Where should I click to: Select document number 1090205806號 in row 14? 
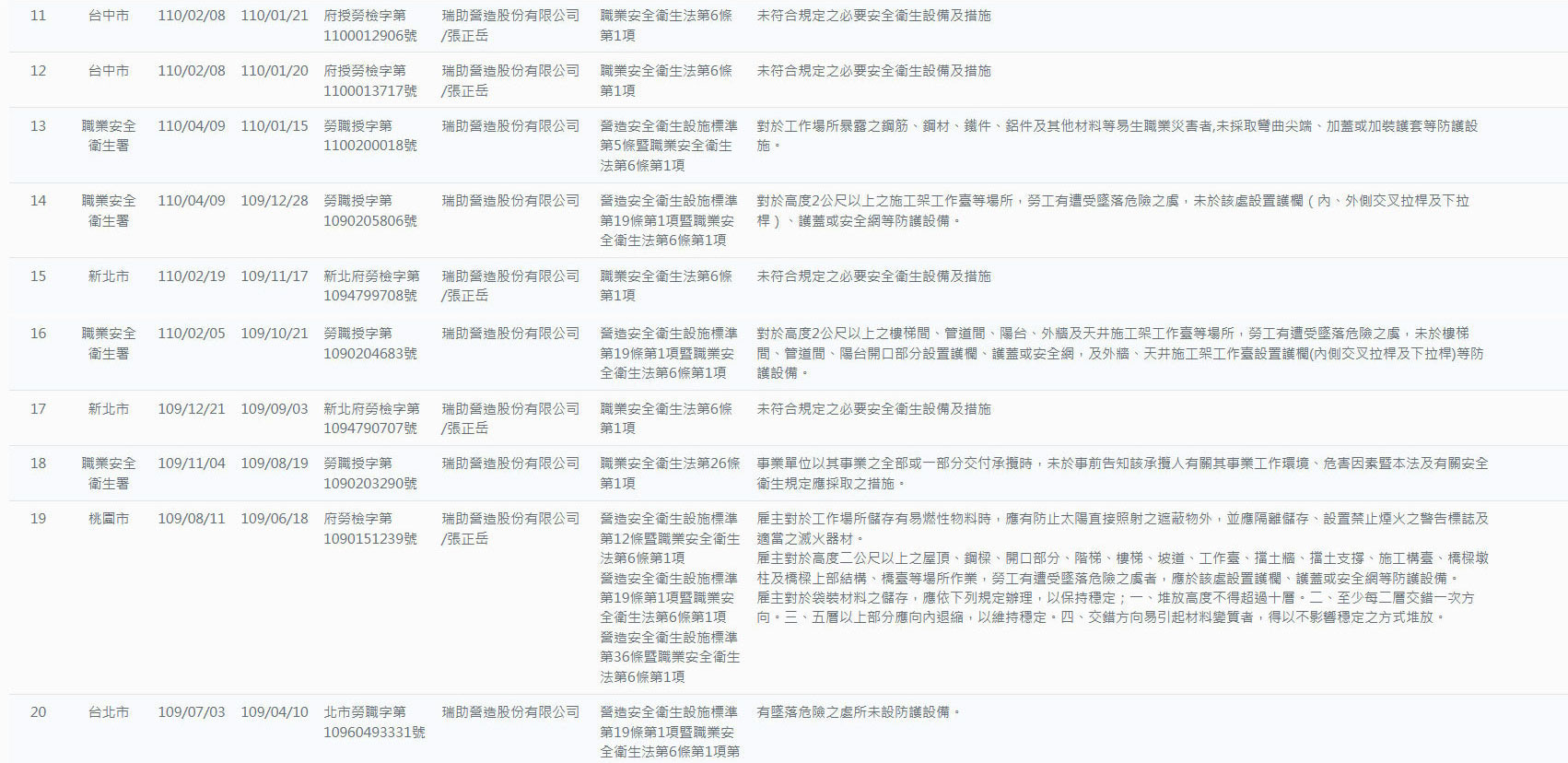pyautogui.click(x=369, y=221)
